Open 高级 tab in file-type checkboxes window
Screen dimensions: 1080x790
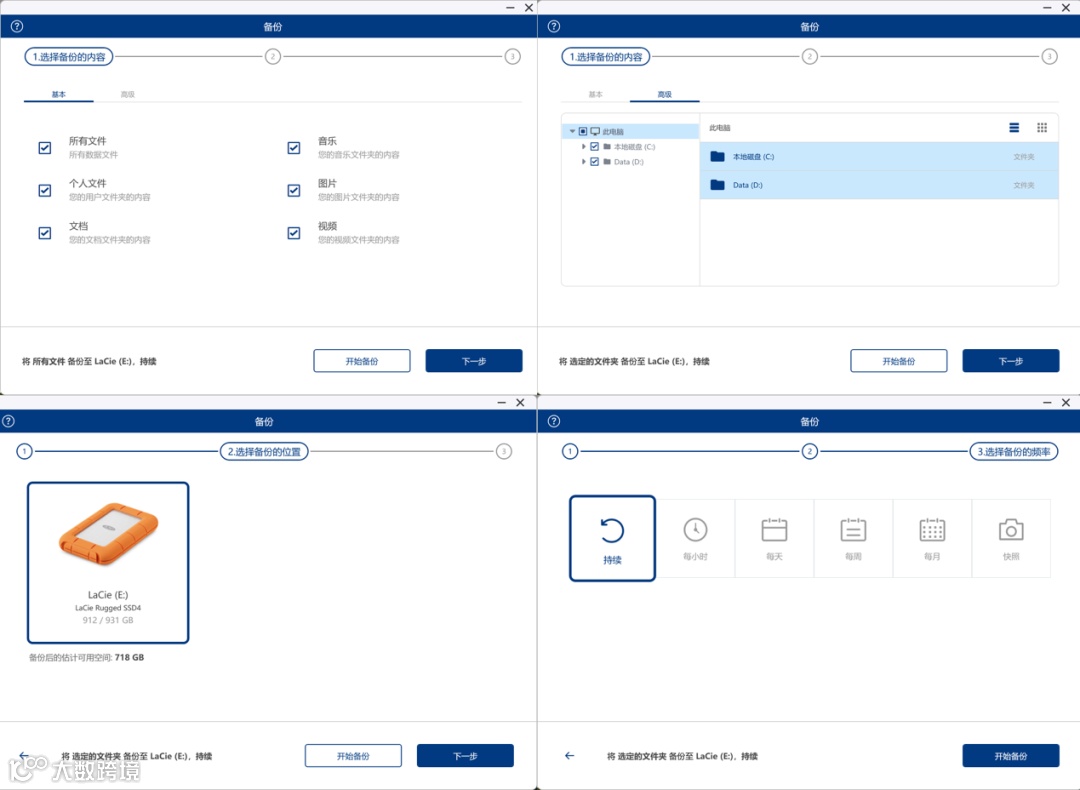pyautogui.click(x=127, y=94)
